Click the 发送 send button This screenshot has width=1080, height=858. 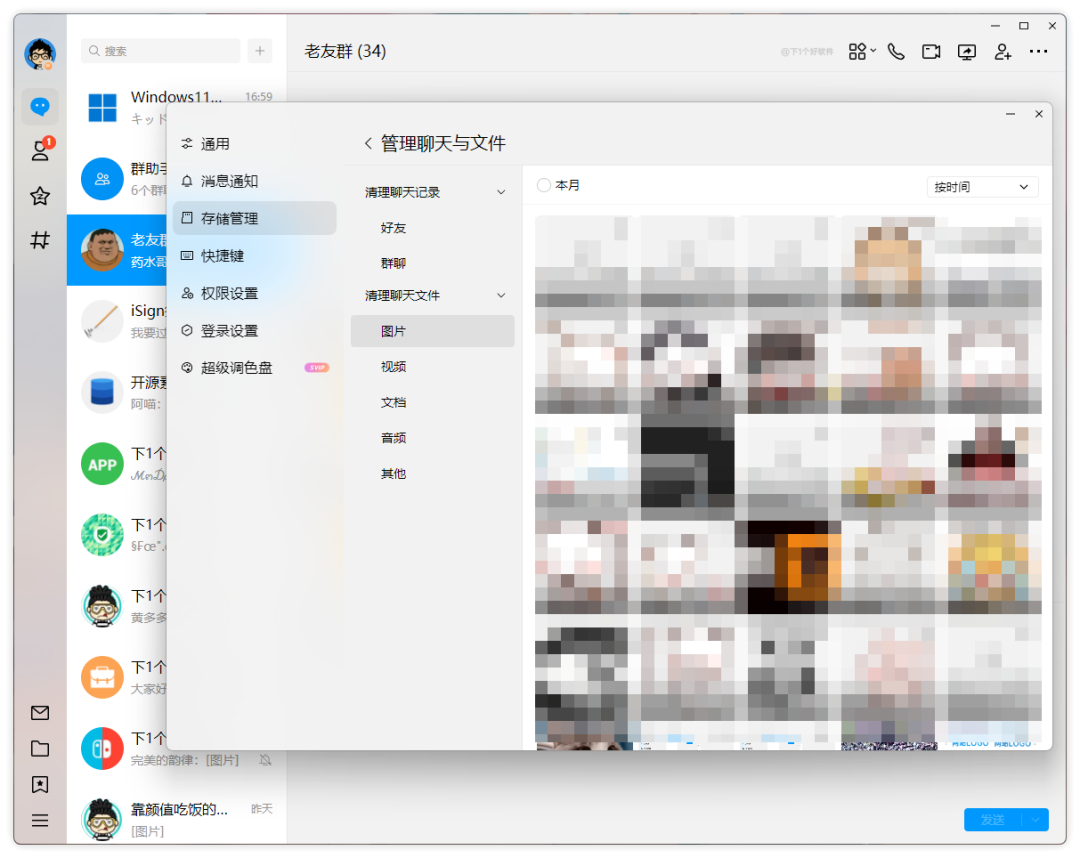[993, 819]
